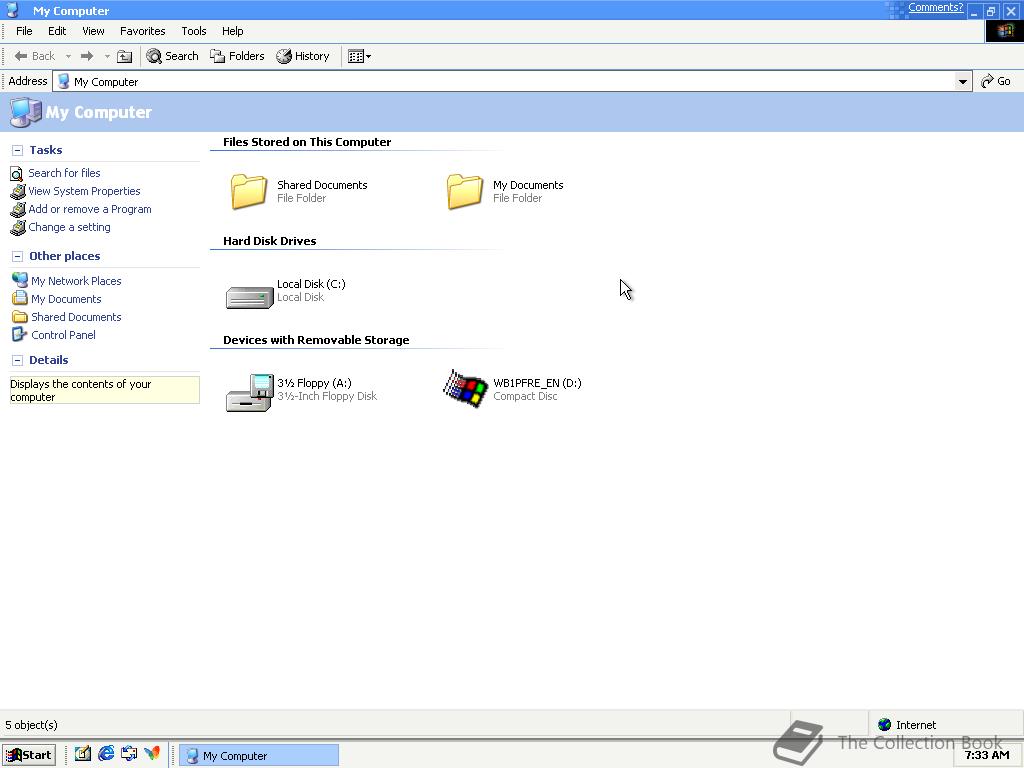Click the My Computer header icon
This screenshot has height=768, width=1024.
click(25, 112)
